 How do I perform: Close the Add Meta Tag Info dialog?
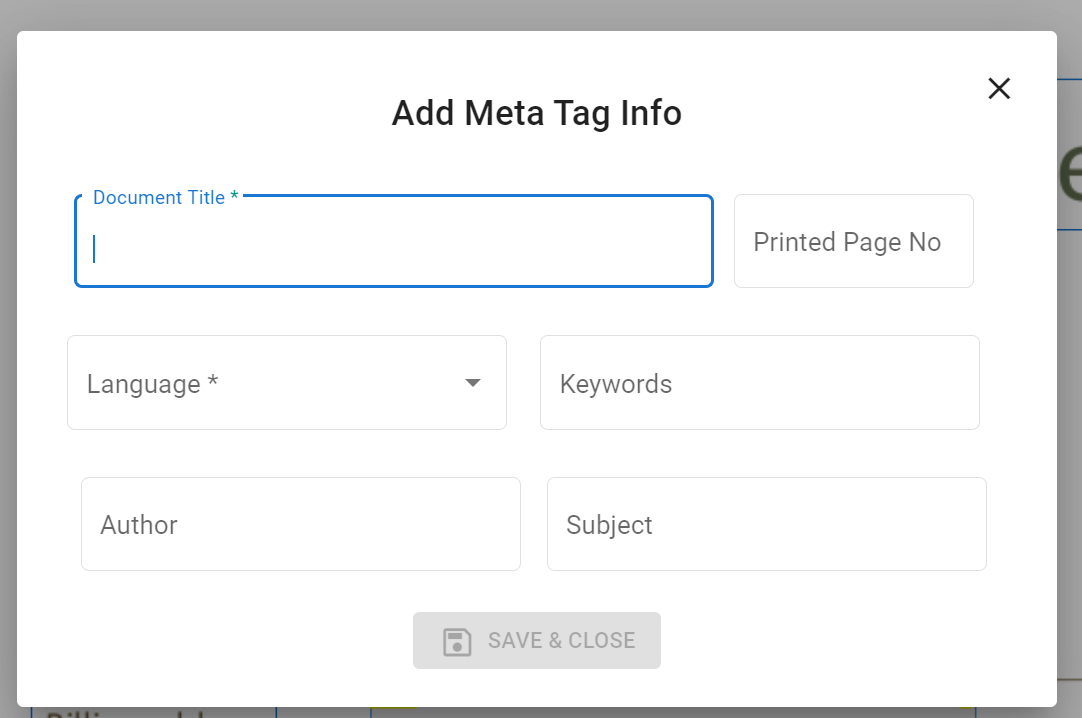[999, 88]
